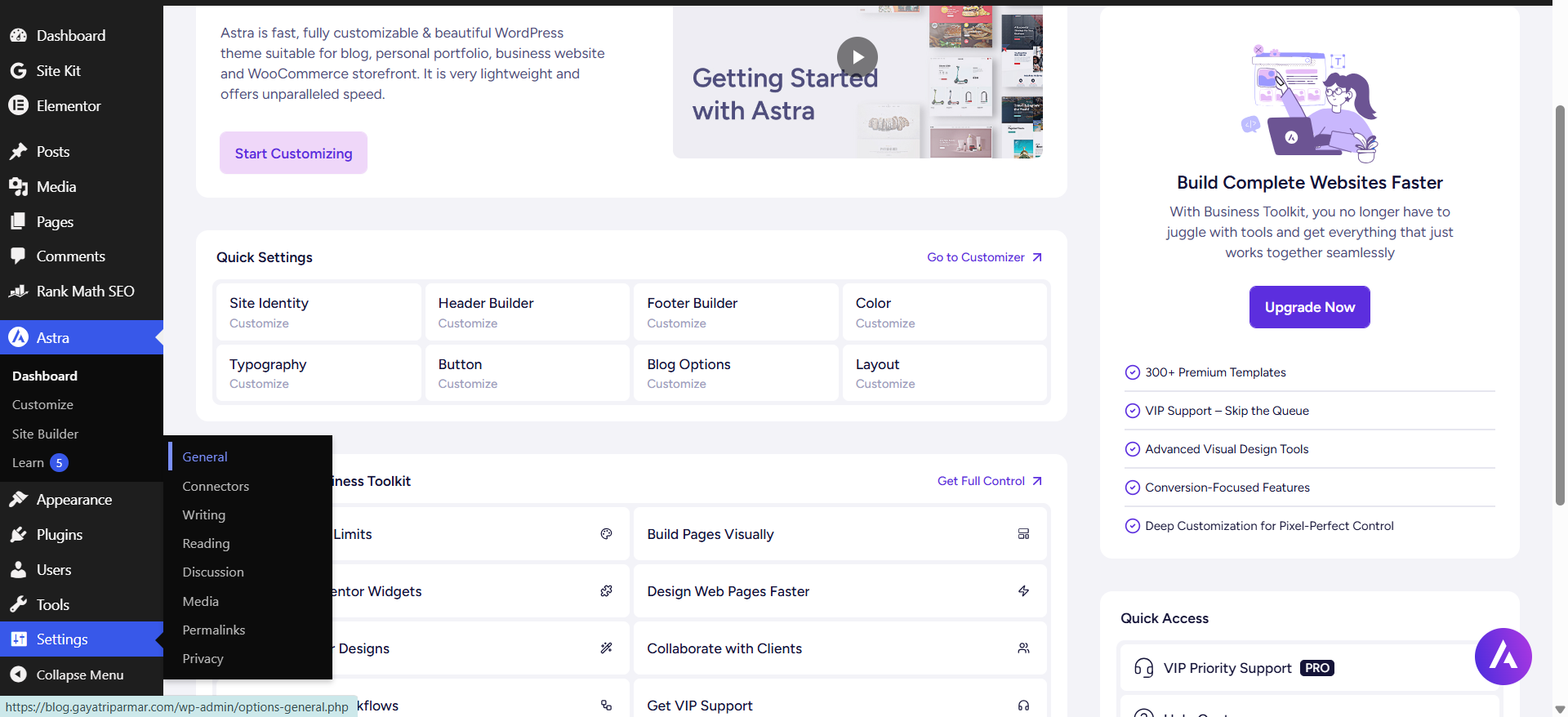Click the scrollbar down arrow

click(1560, 710)
